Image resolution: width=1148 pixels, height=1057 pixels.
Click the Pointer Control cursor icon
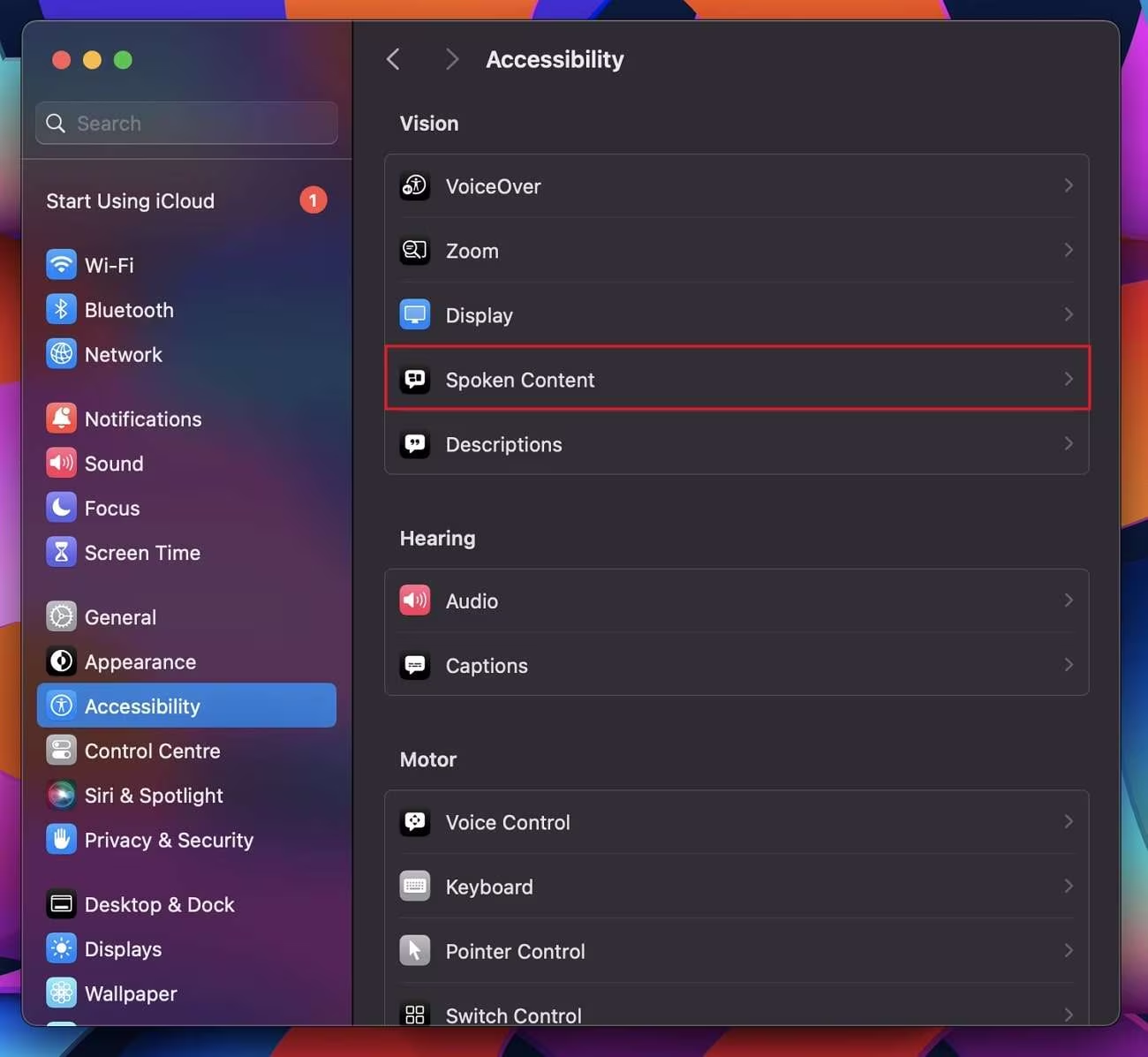[414, 950]
